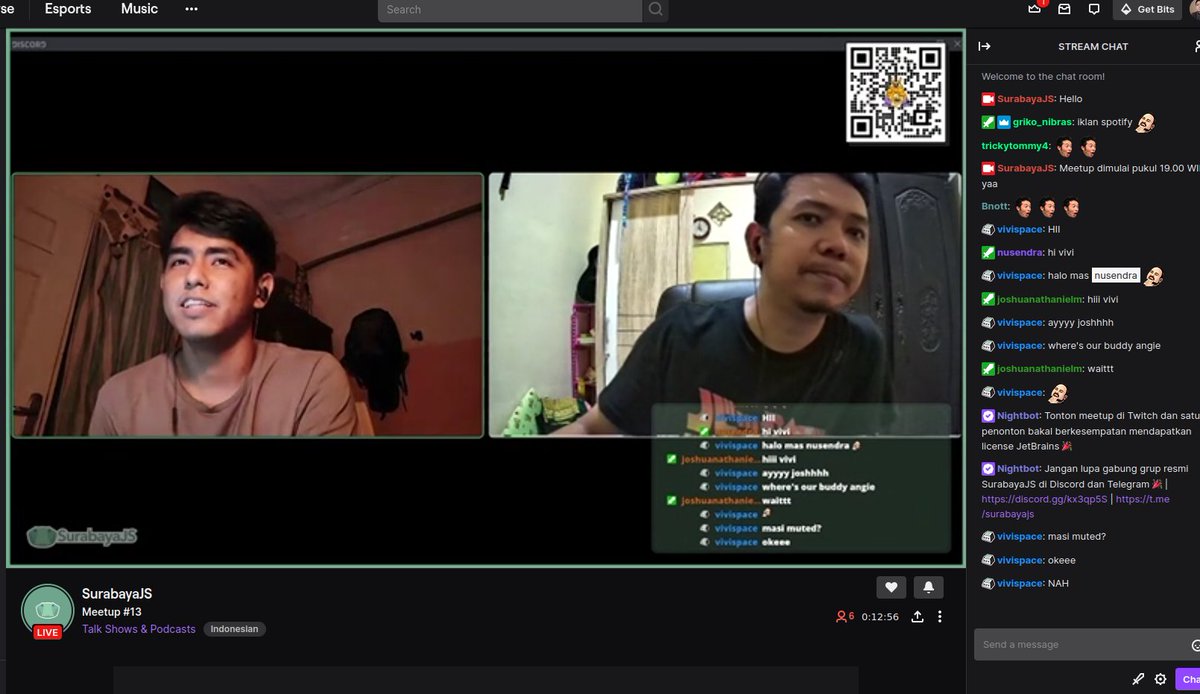Share the stream using the upload icon
1200x694 pixels.
917,617
